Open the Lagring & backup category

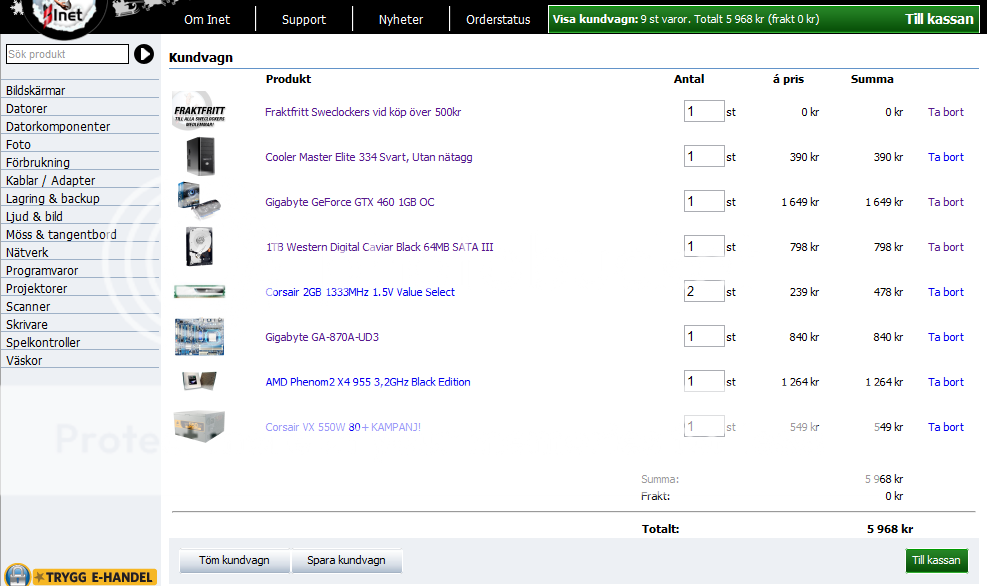tap(53, 199)
